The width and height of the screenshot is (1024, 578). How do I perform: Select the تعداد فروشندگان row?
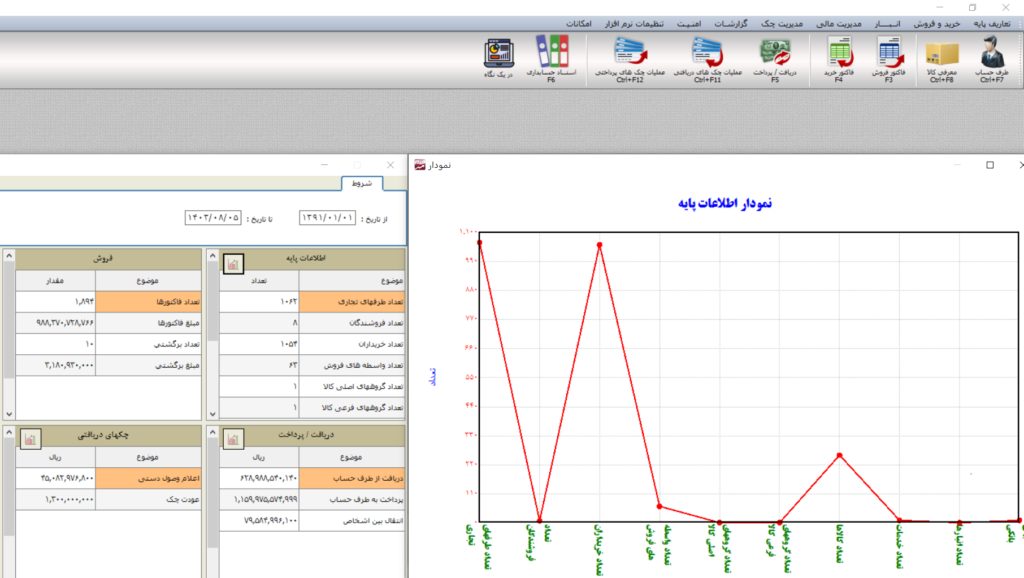point(312,323)
